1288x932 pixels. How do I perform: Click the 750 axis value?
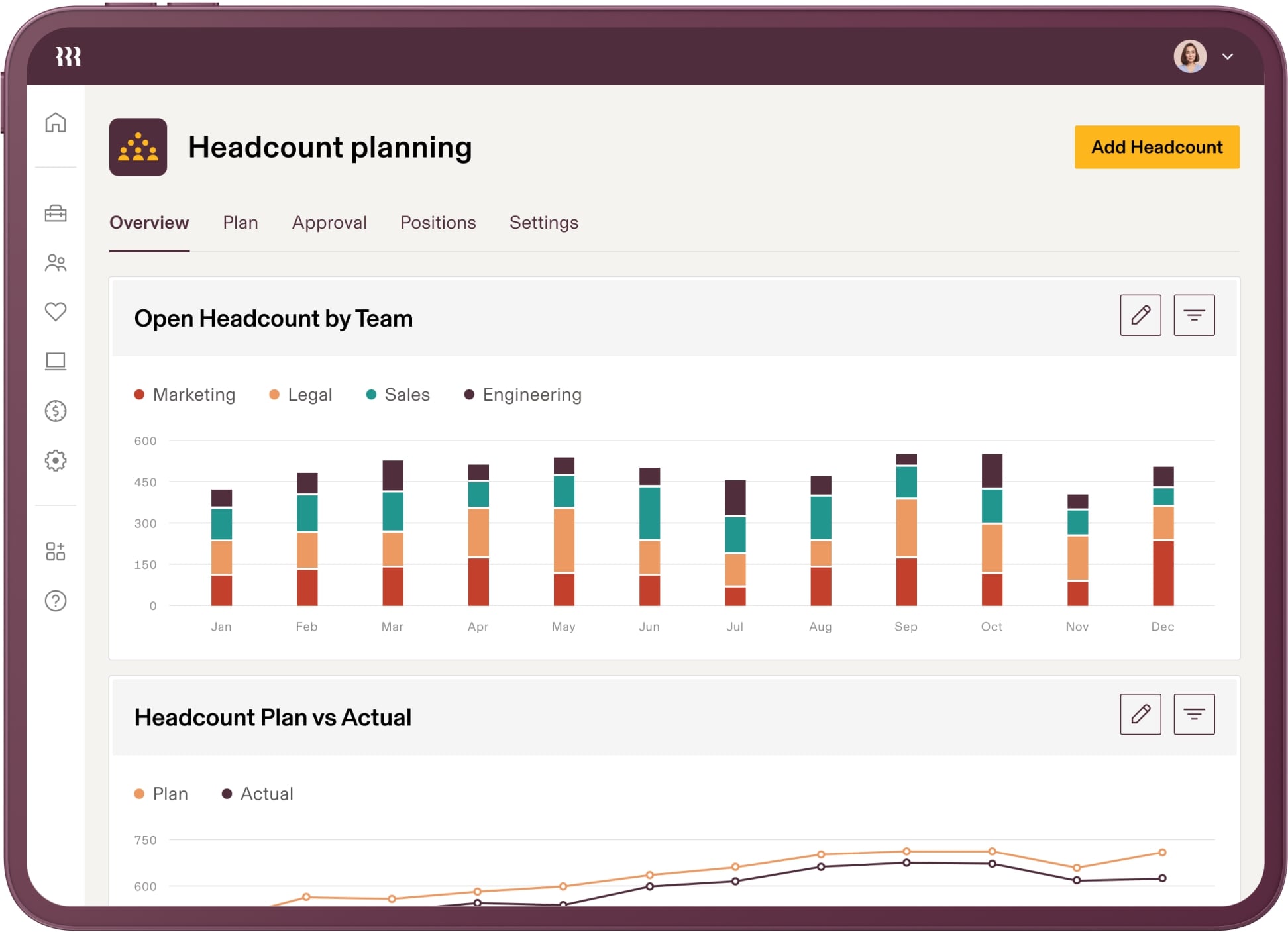(145, 840)
